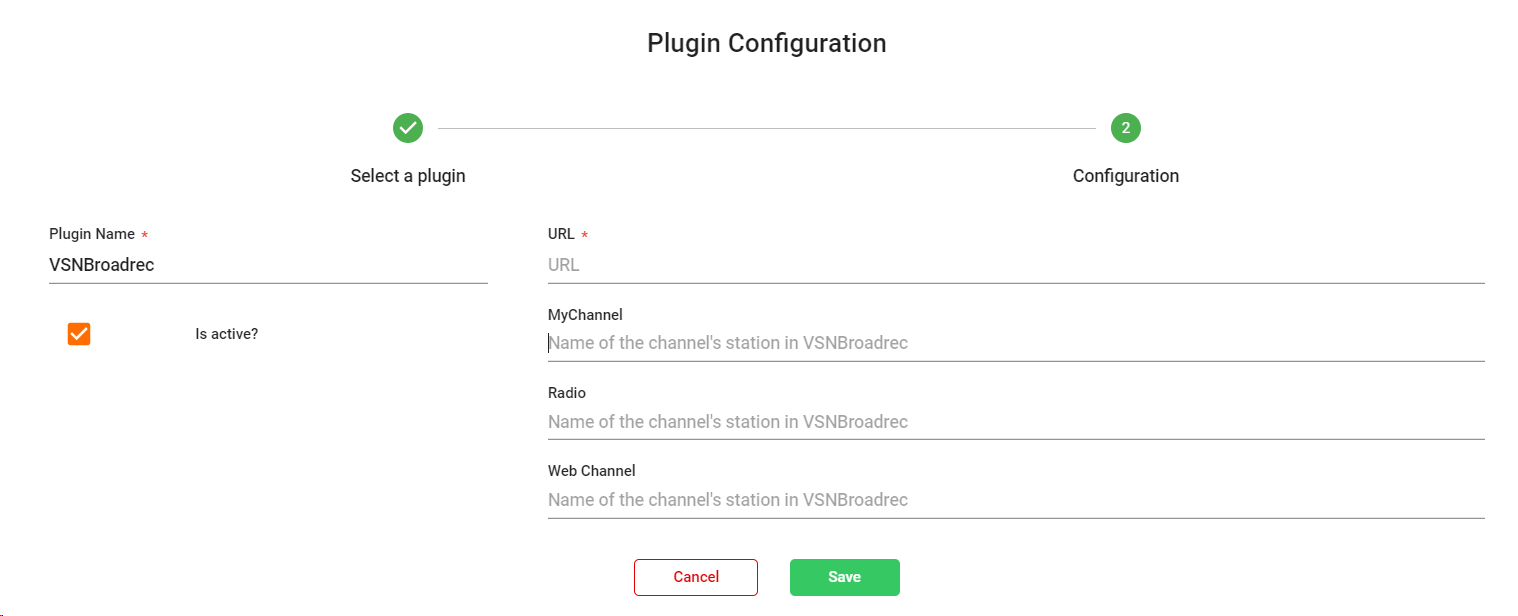Select the Web Channel station field
Screen dimensions: 1518x616
click(x=1015, y=500)
